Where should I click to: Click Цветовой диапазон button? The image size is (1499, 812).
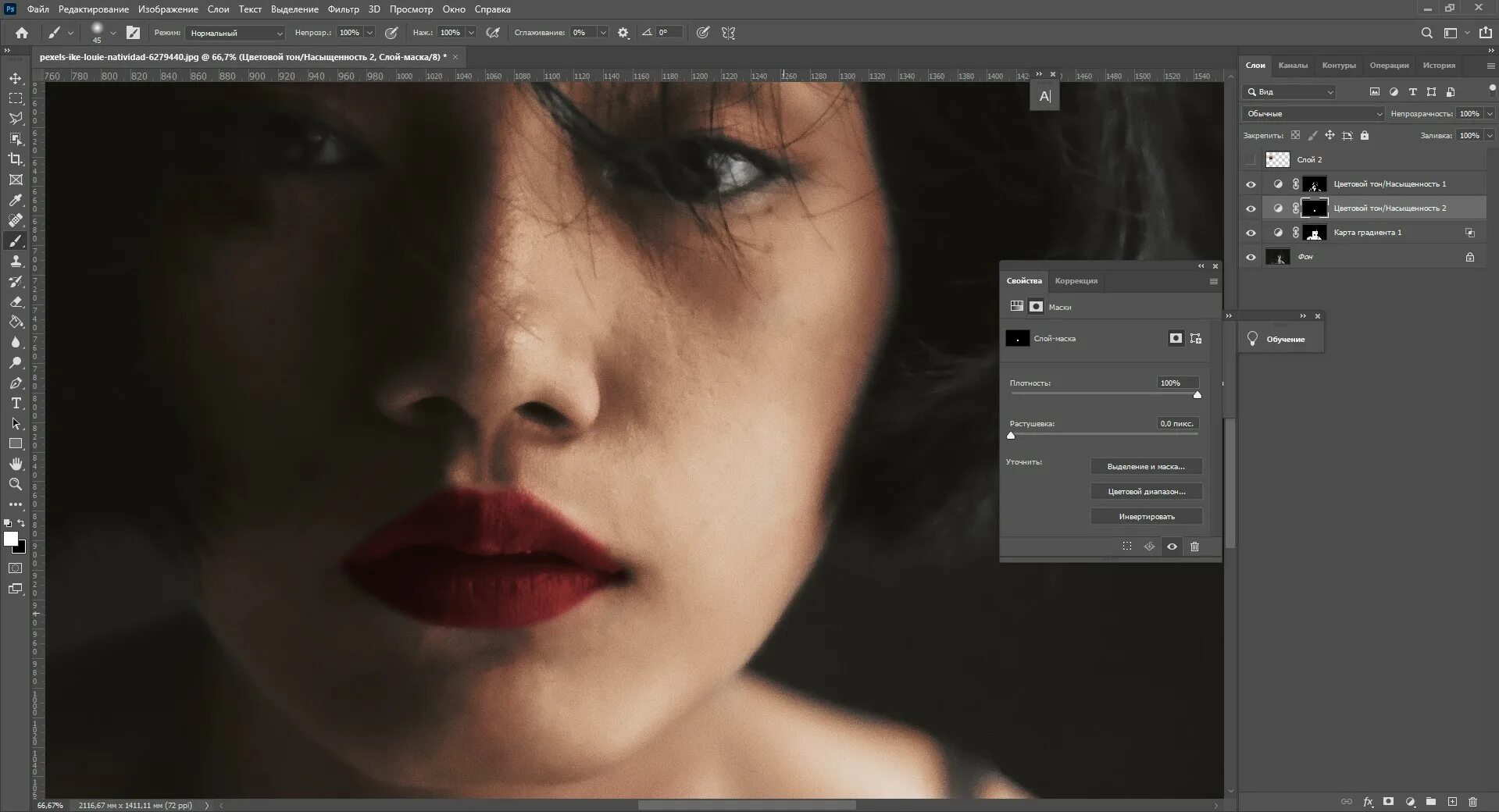(1146, 492)
